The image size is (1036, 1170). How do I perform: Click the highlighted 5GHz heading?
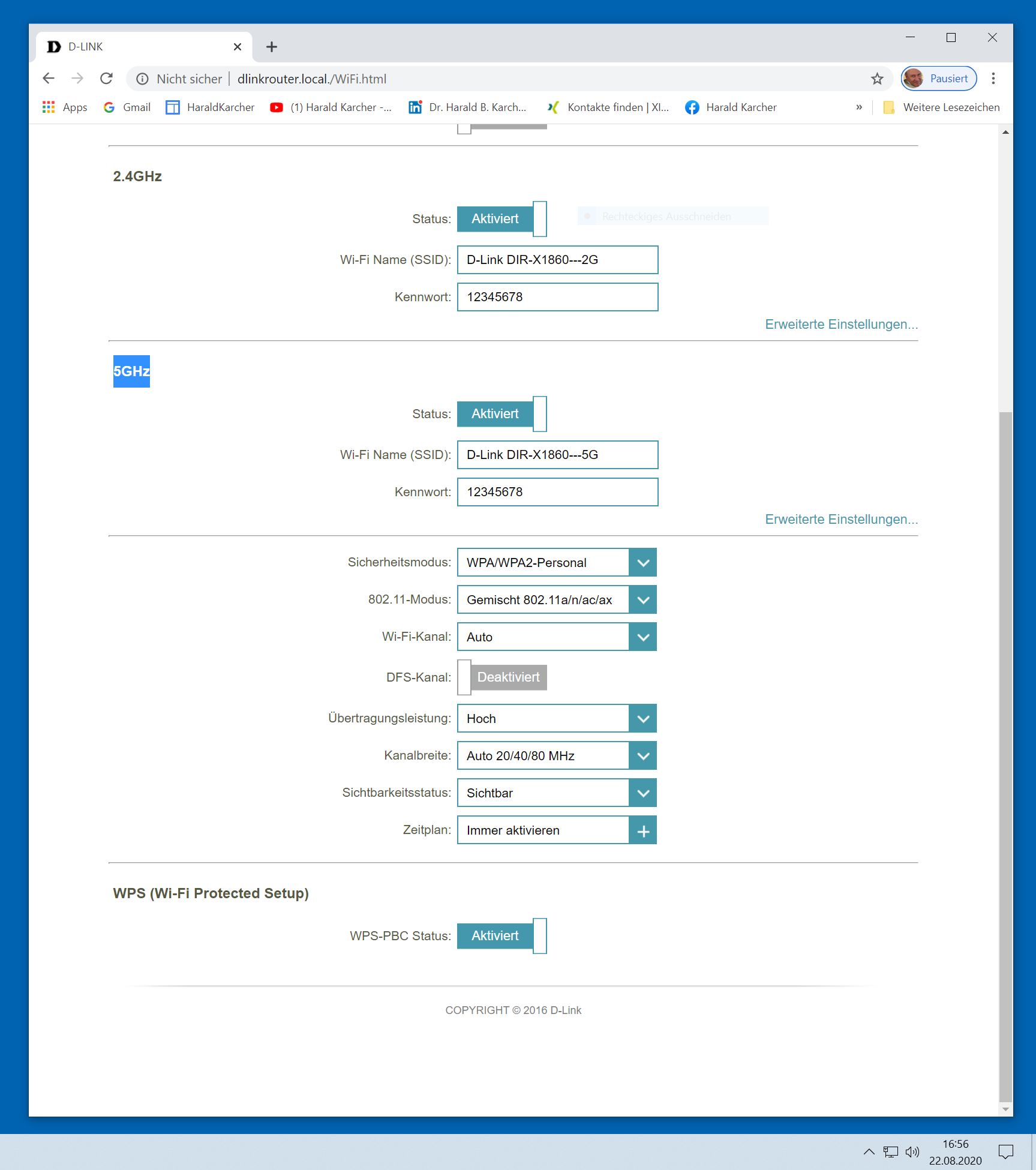[x=131, y=371]
